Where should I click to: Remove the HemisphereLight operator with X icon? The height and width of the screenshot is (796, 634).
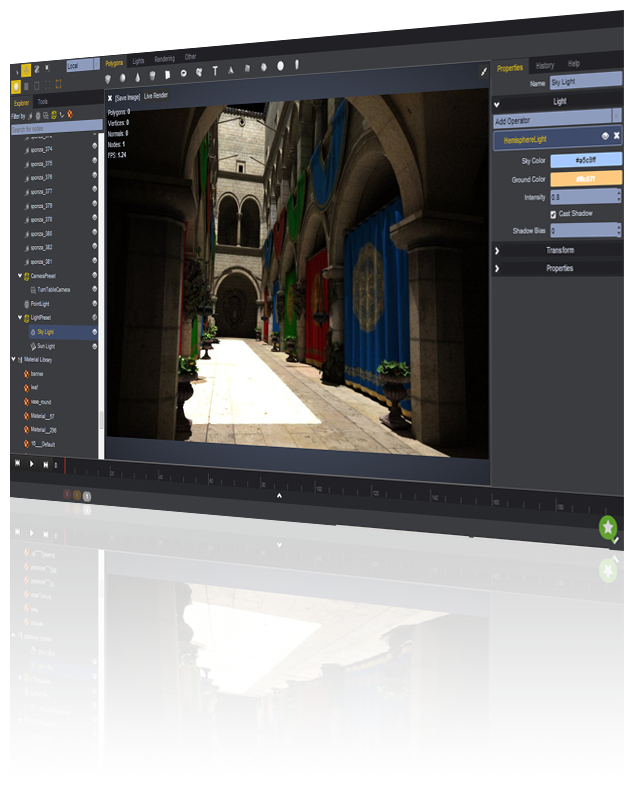point(617,136)
